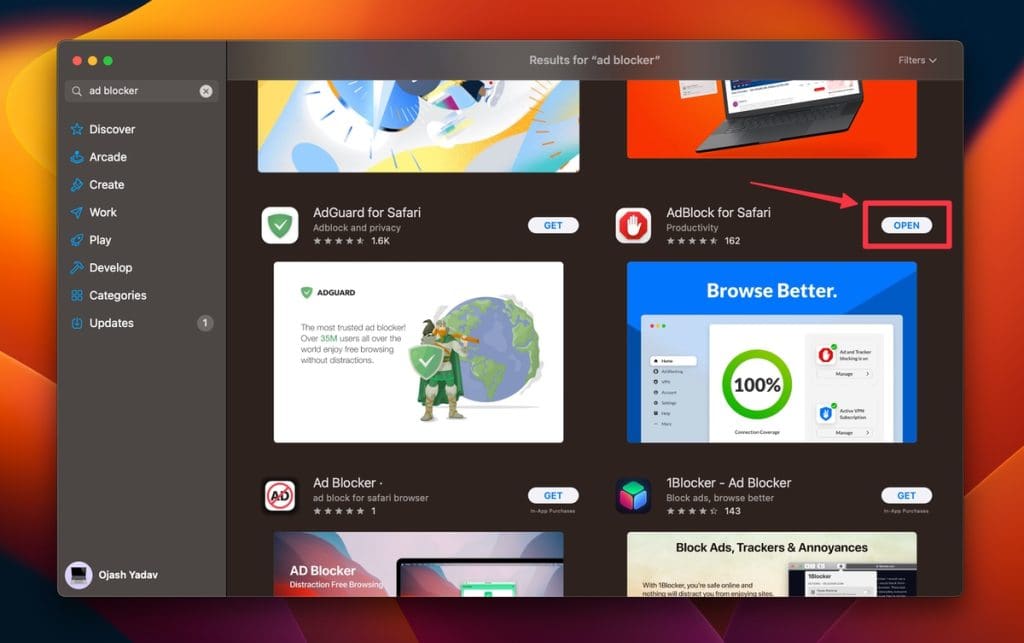The image size is (1024, 643).
Task: Click 'Productivity' category under AdBlock
Action: coord(692,228)
